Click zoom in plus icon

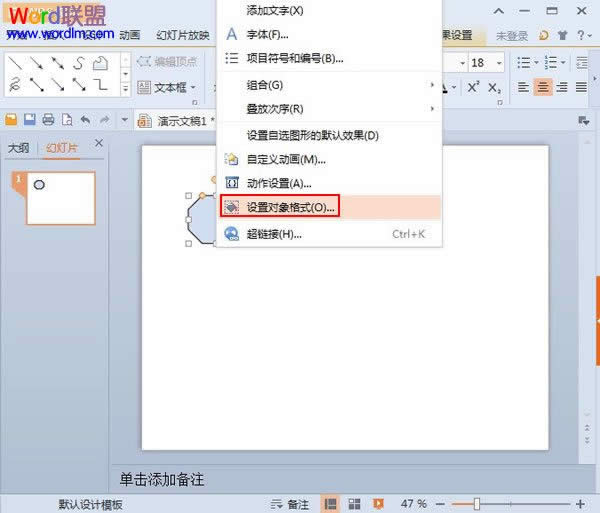[581, 504]
